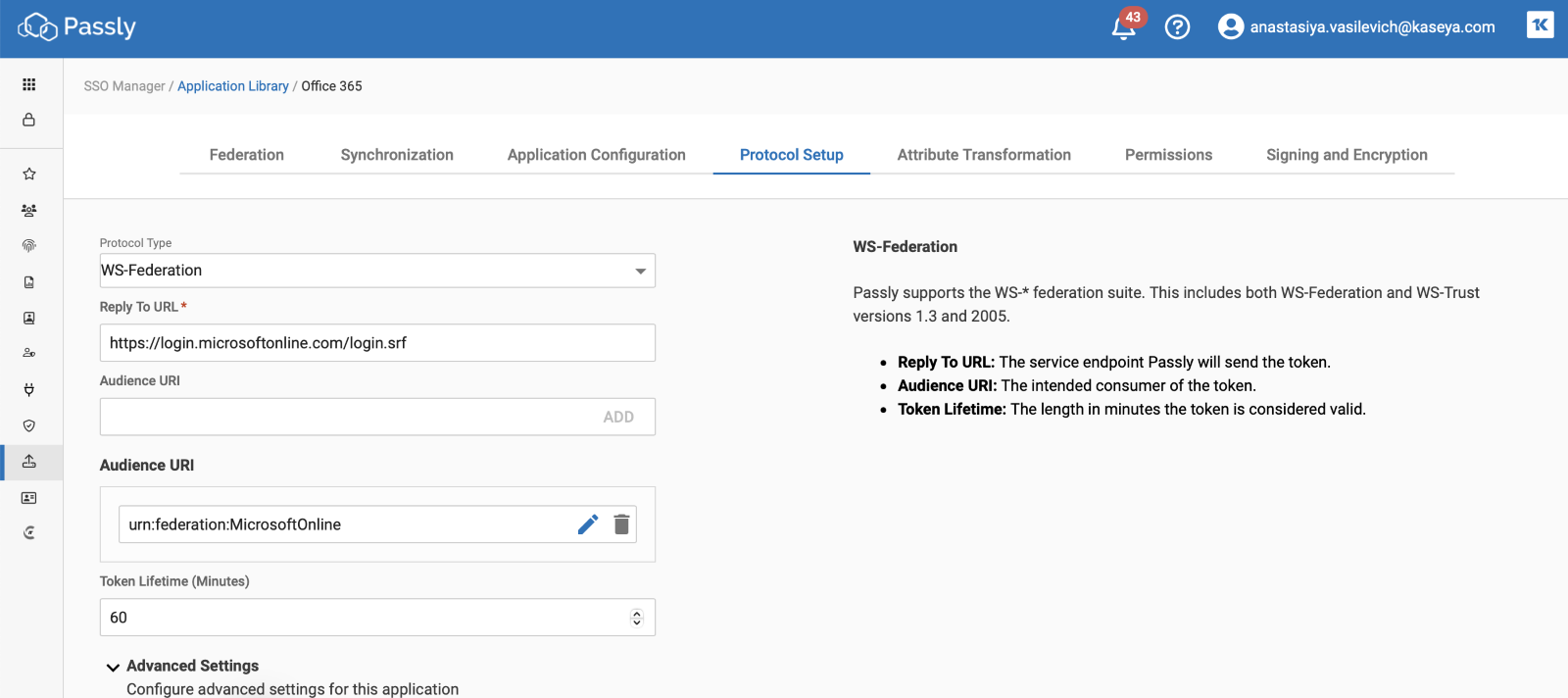Select the highlighted SSO upload icon in sidebar
Image resolution: width=1568 pixels, height=698 pixels.
[29, 462]
